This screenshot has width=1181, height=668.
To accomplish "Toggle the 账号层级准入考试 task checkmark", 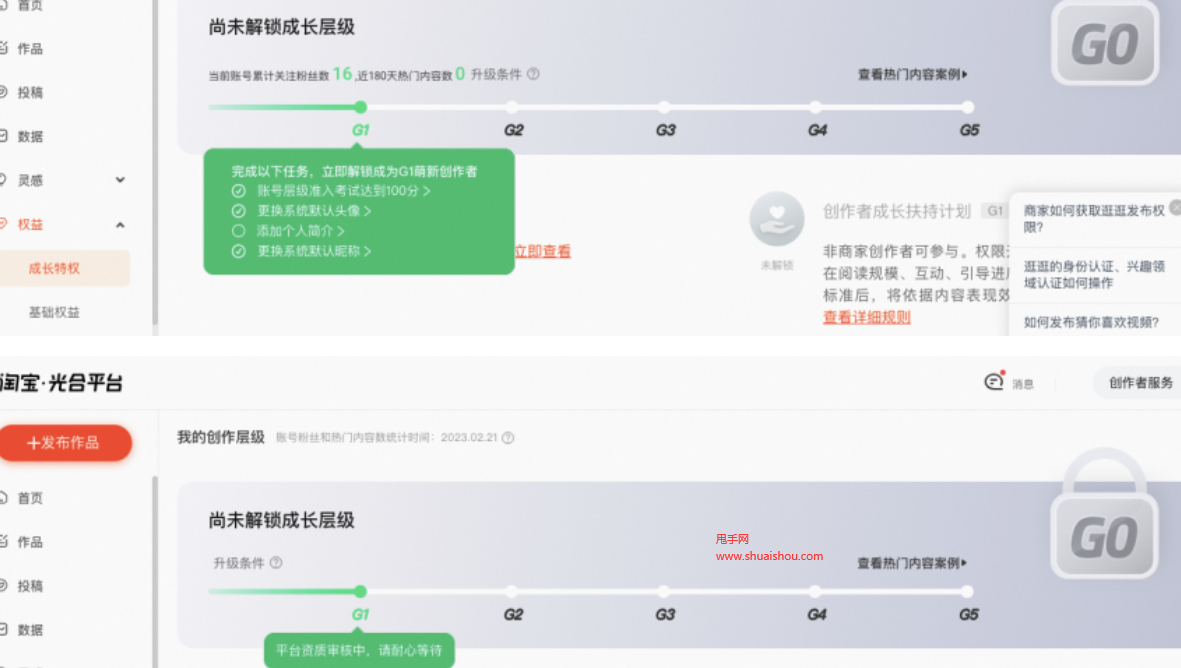I will 238,191.
